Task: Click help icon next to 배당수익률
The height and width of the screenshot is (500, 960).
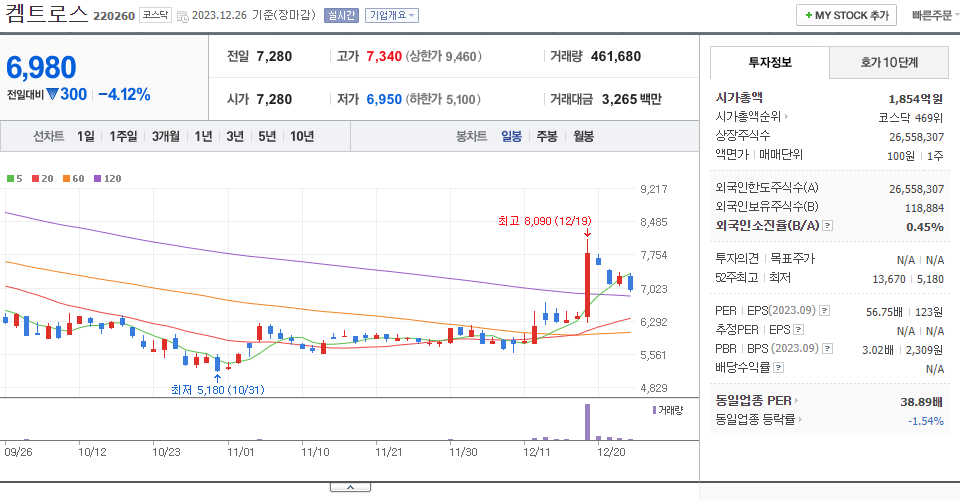Action: click(779, 368)
